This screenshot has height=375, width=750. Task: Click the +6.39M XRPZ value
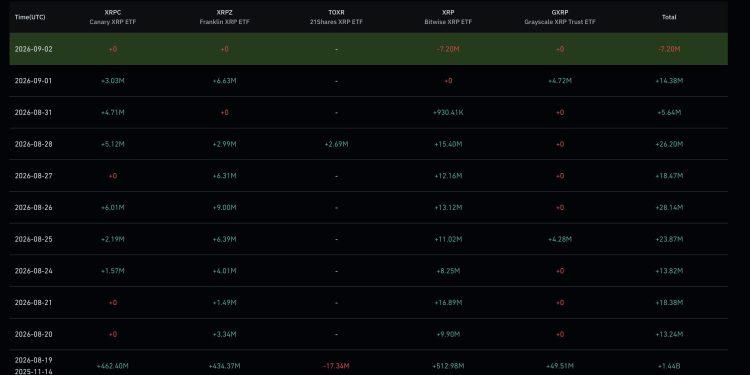(224, 239)
